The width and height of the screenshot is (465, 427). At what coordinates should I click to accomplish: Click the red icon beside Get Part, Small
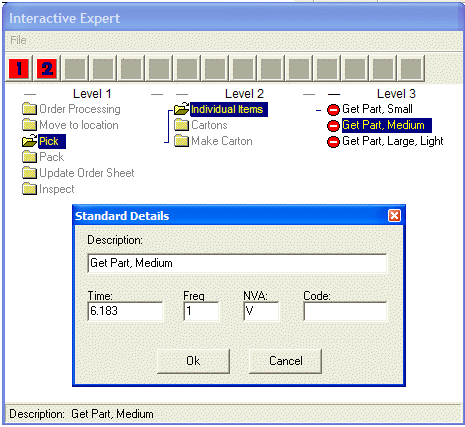pyautogui.click(x=333, y=109)
